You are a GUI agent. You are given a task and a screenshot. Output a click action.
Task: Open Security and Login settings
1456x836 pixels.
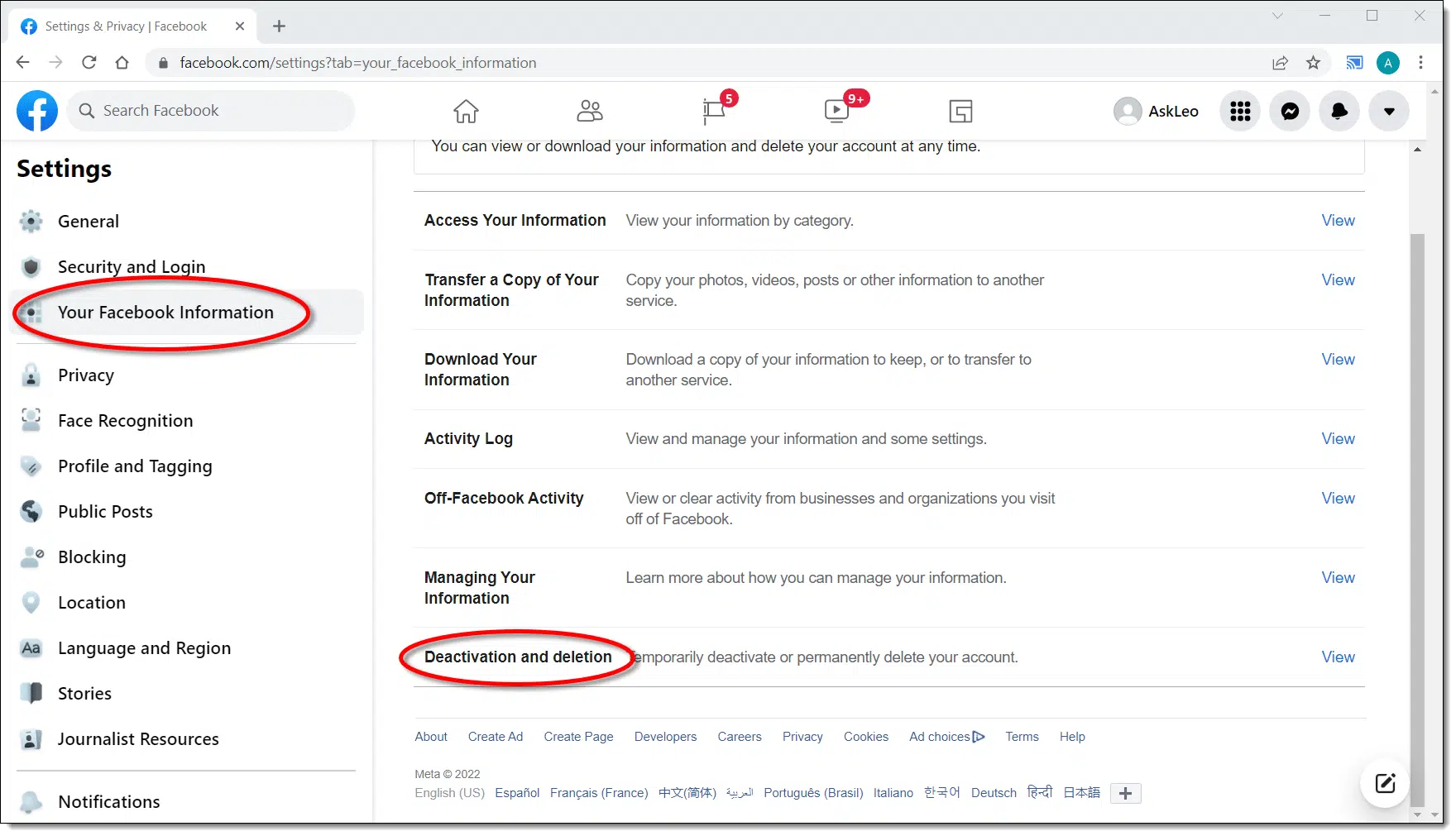click(x=186, y=267)
